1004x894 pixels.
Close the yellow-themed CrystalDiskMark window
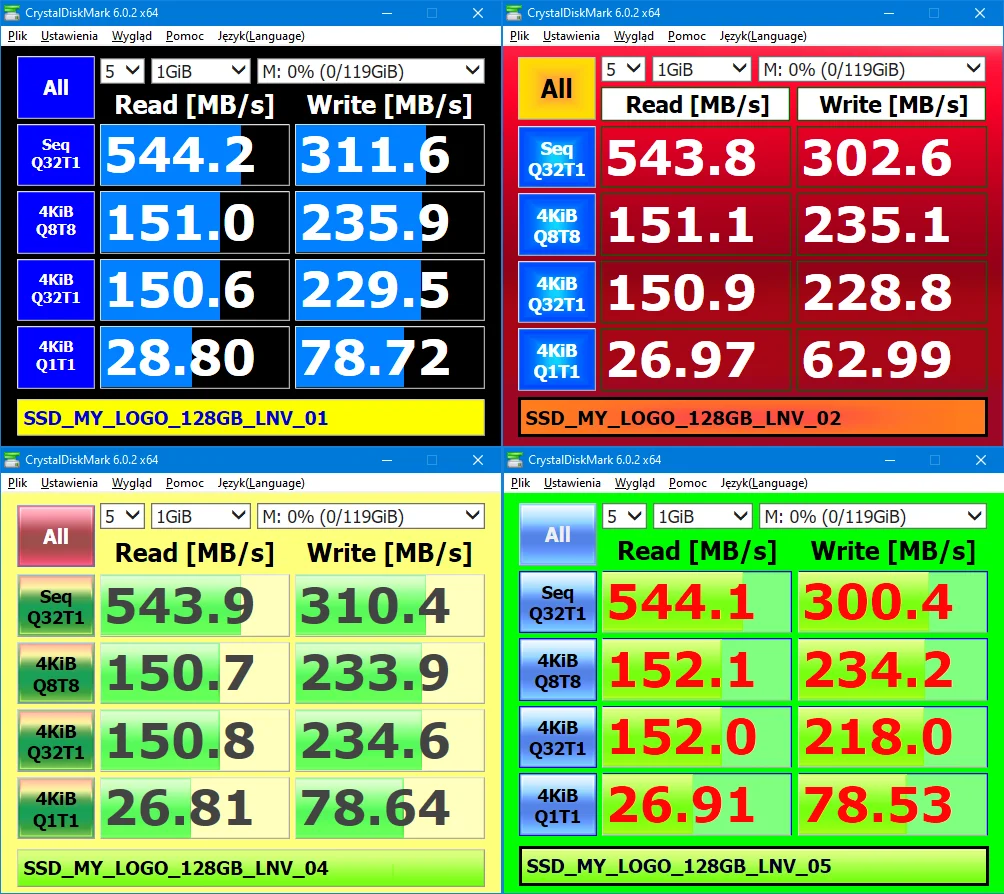tap(478, 460)
